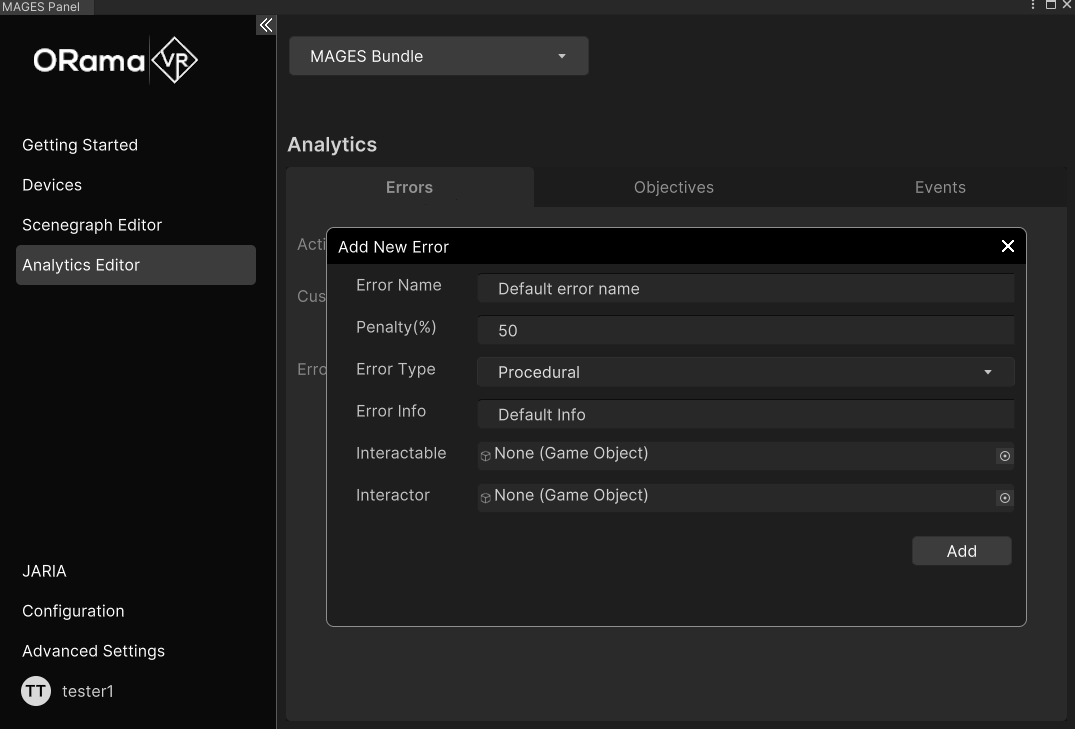
Task: Expand the Error Type selector arrow
Action: (x=988, y=371)
